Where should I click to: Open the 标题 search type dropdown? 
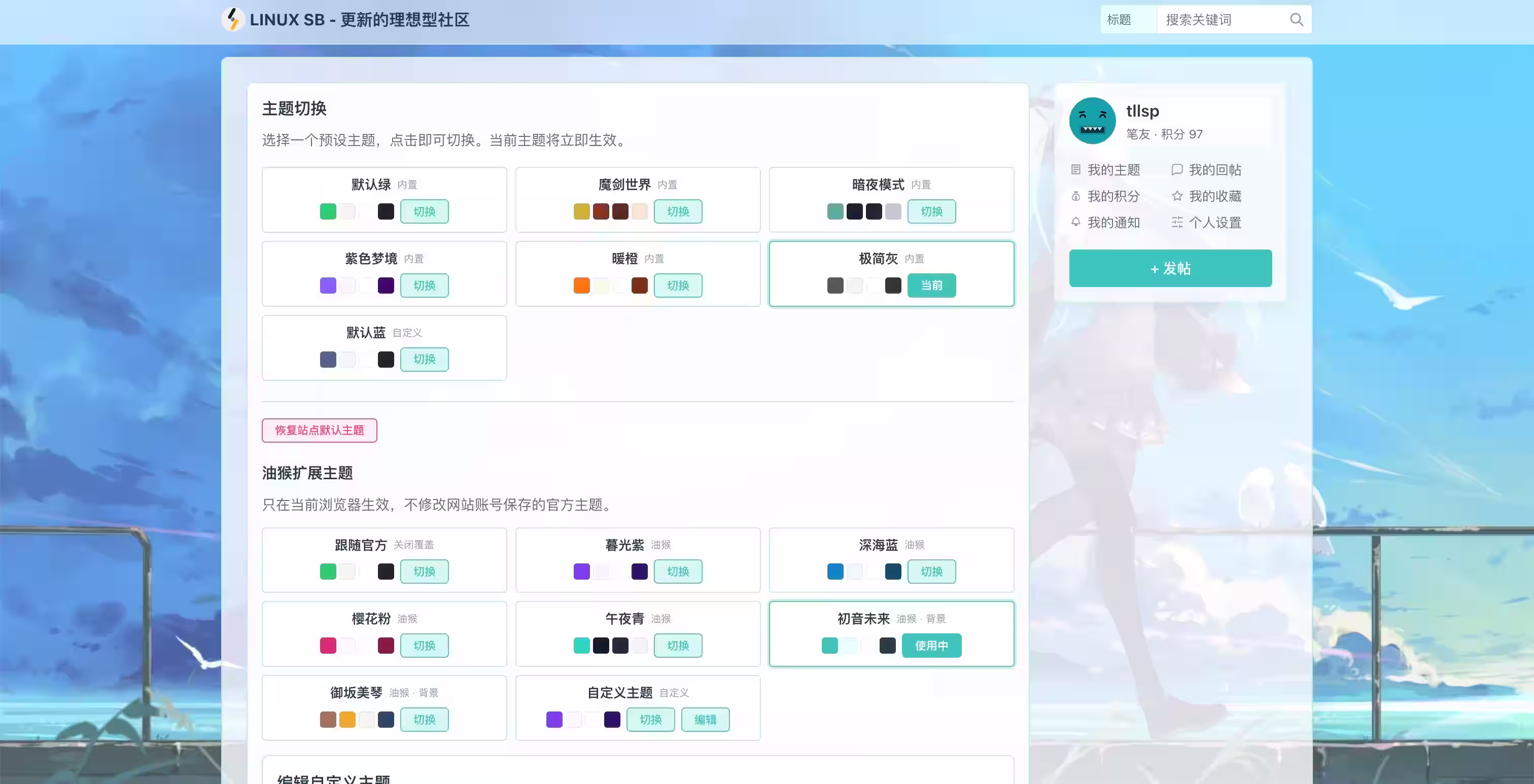(1129, 20)
